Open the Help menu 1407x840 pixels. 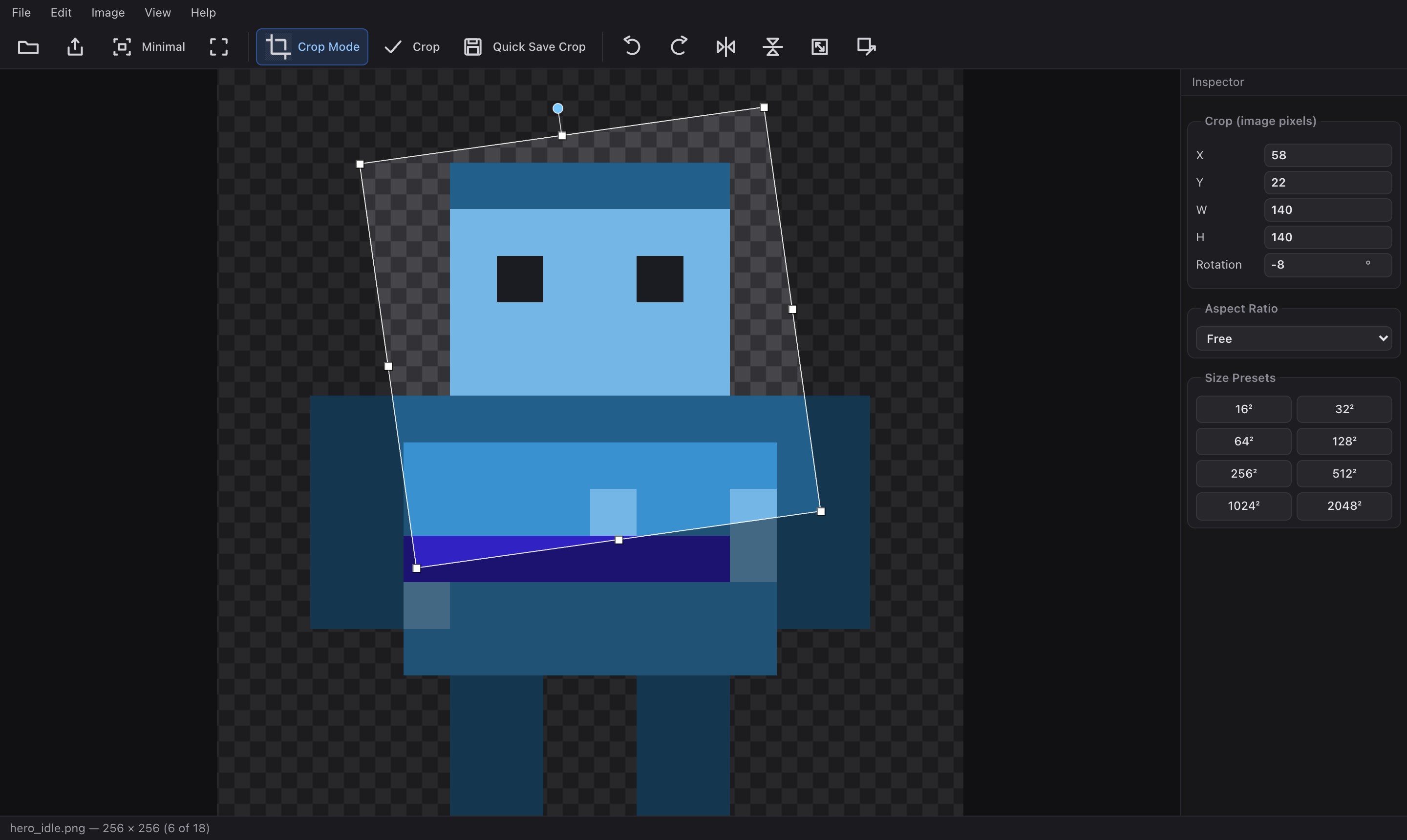[203, 12]
